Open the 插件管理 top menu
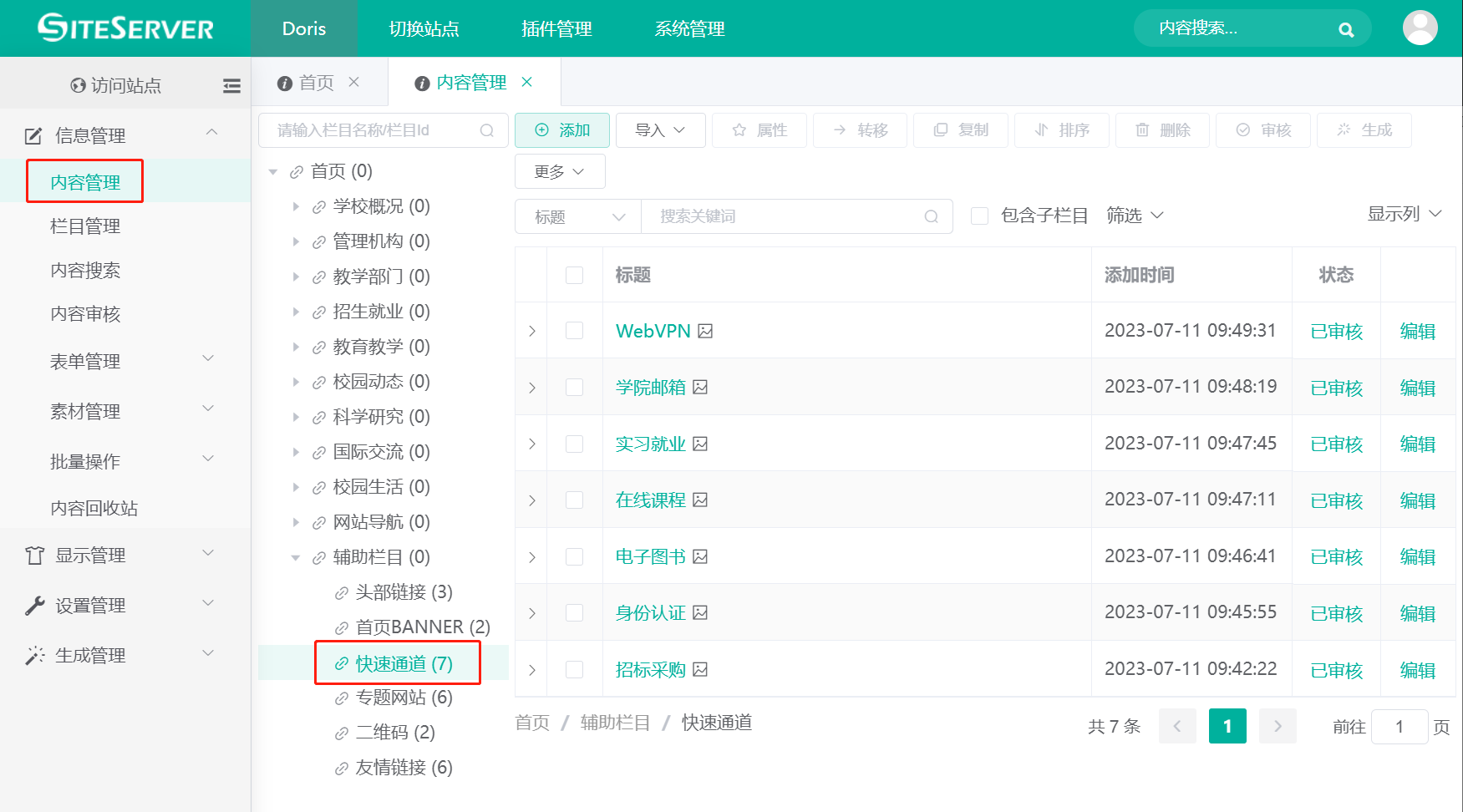 [556, 28]
